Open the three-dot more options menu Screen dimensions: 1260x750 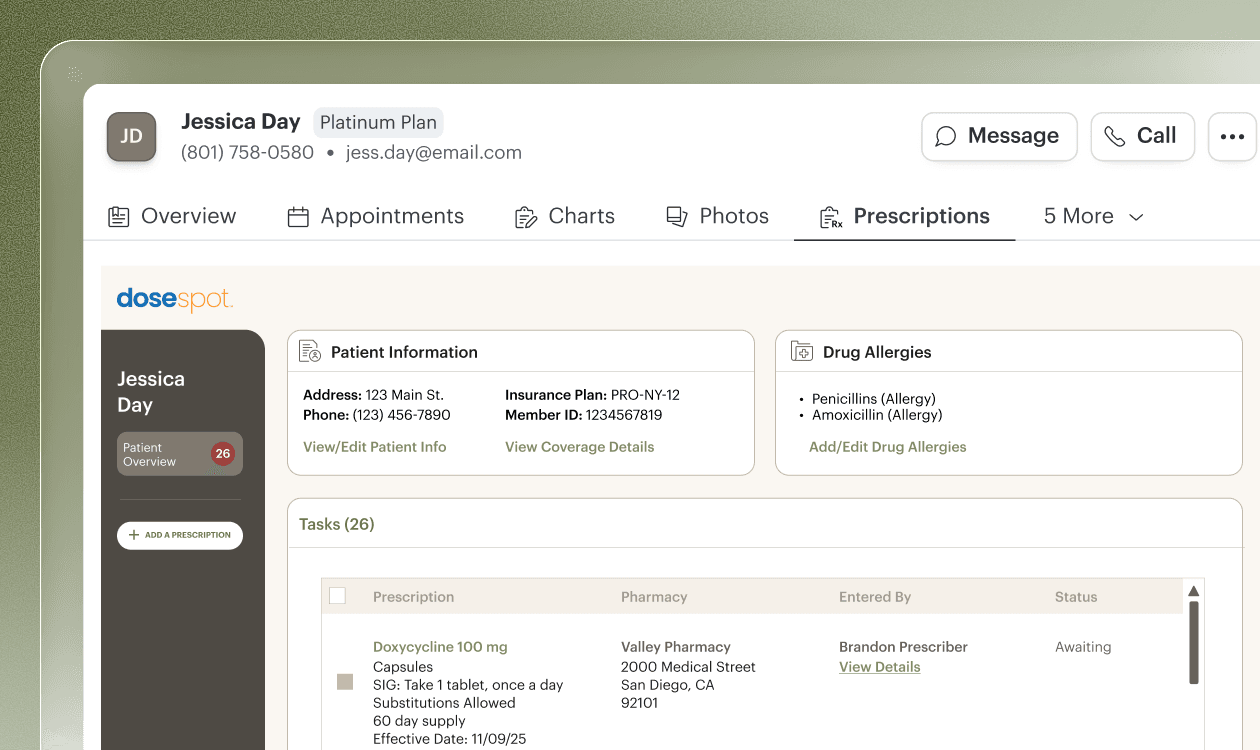click(x=1232, y=137)
